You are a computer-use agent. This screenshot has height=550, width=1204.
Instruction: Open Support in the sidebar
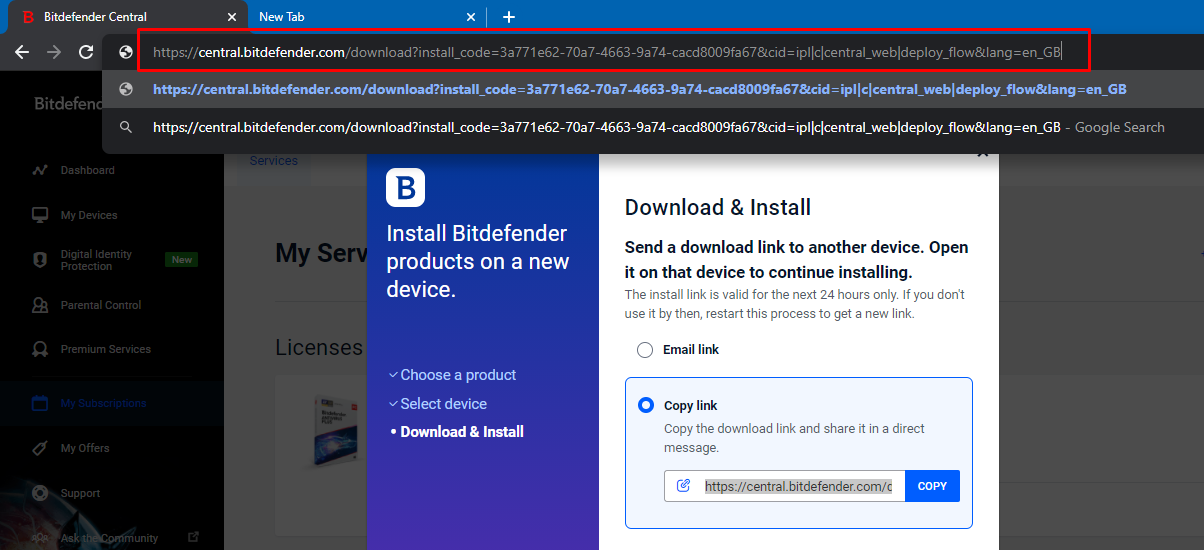tap(80, 493)
